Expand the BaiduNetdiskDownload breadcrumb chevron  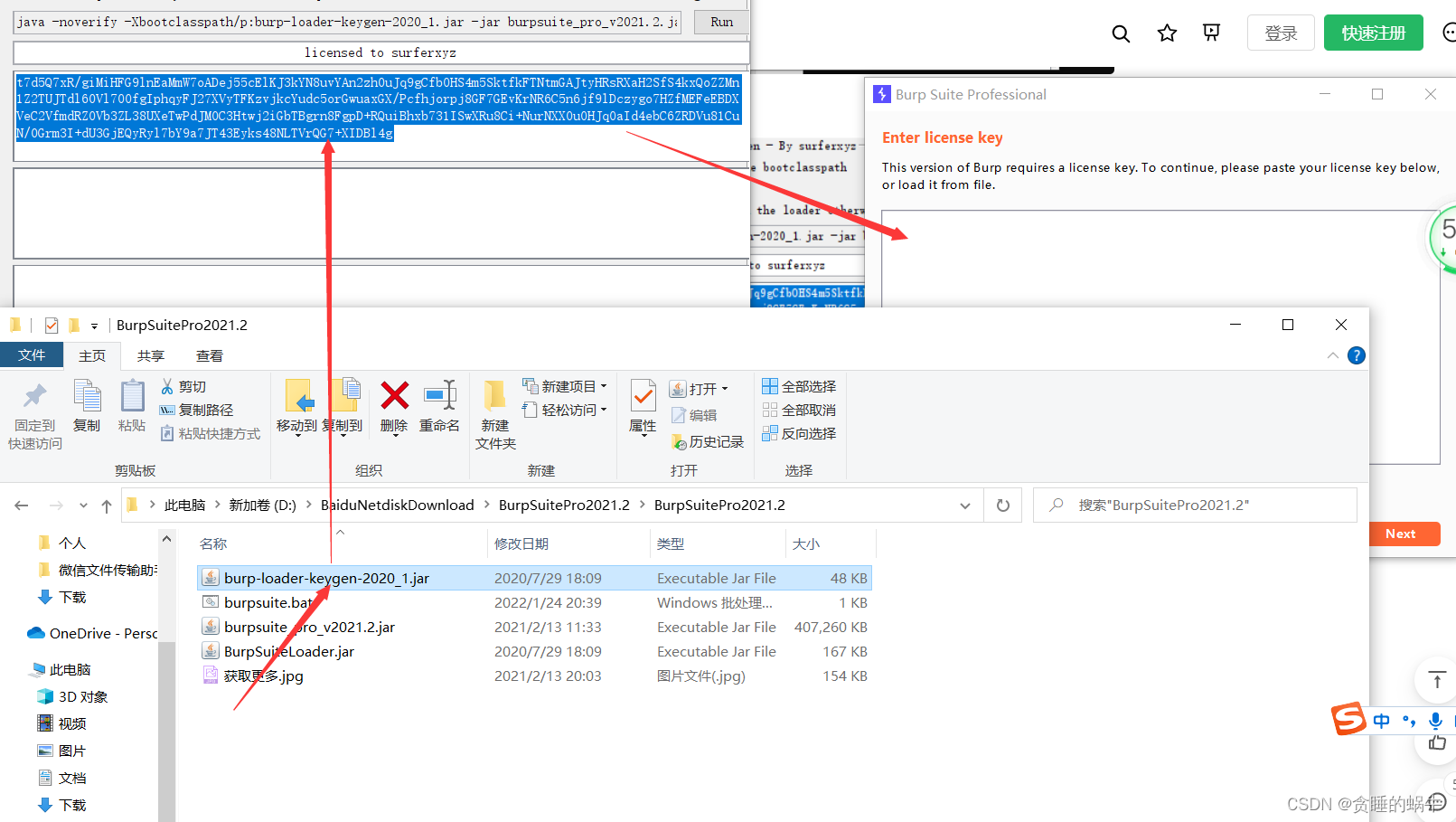click(x=486, y=505)
